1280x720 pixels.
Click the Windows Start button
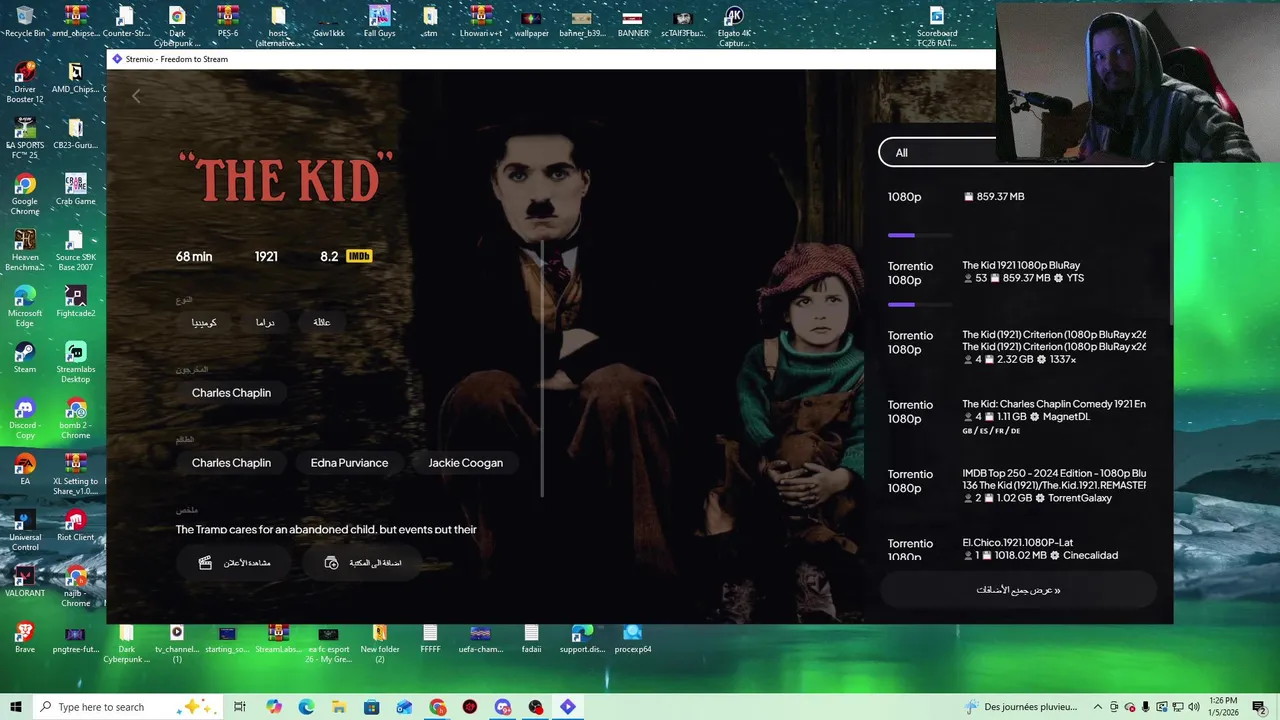pos(16,707)
